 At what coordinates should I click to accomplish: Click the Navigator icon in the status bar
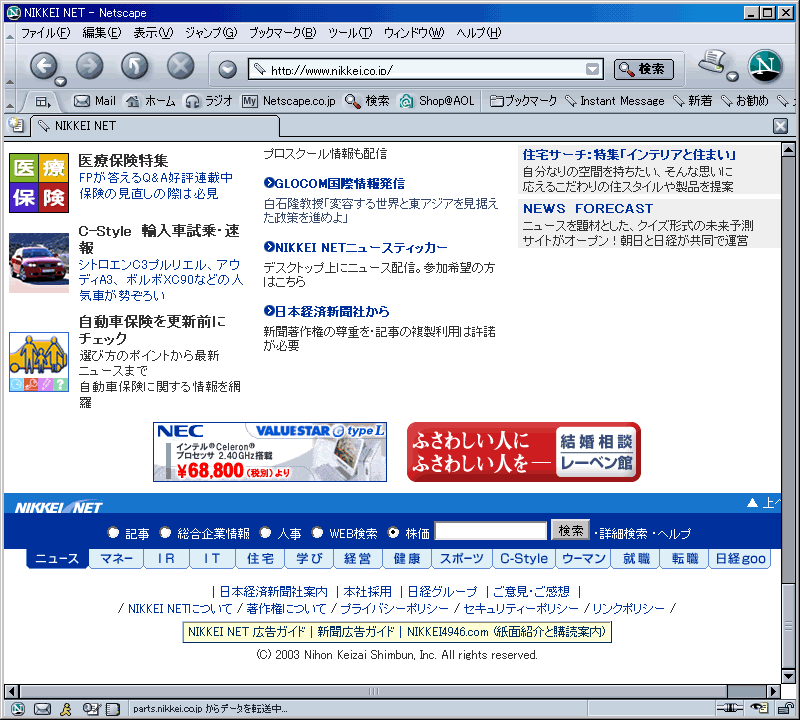(x=18, y=708)
